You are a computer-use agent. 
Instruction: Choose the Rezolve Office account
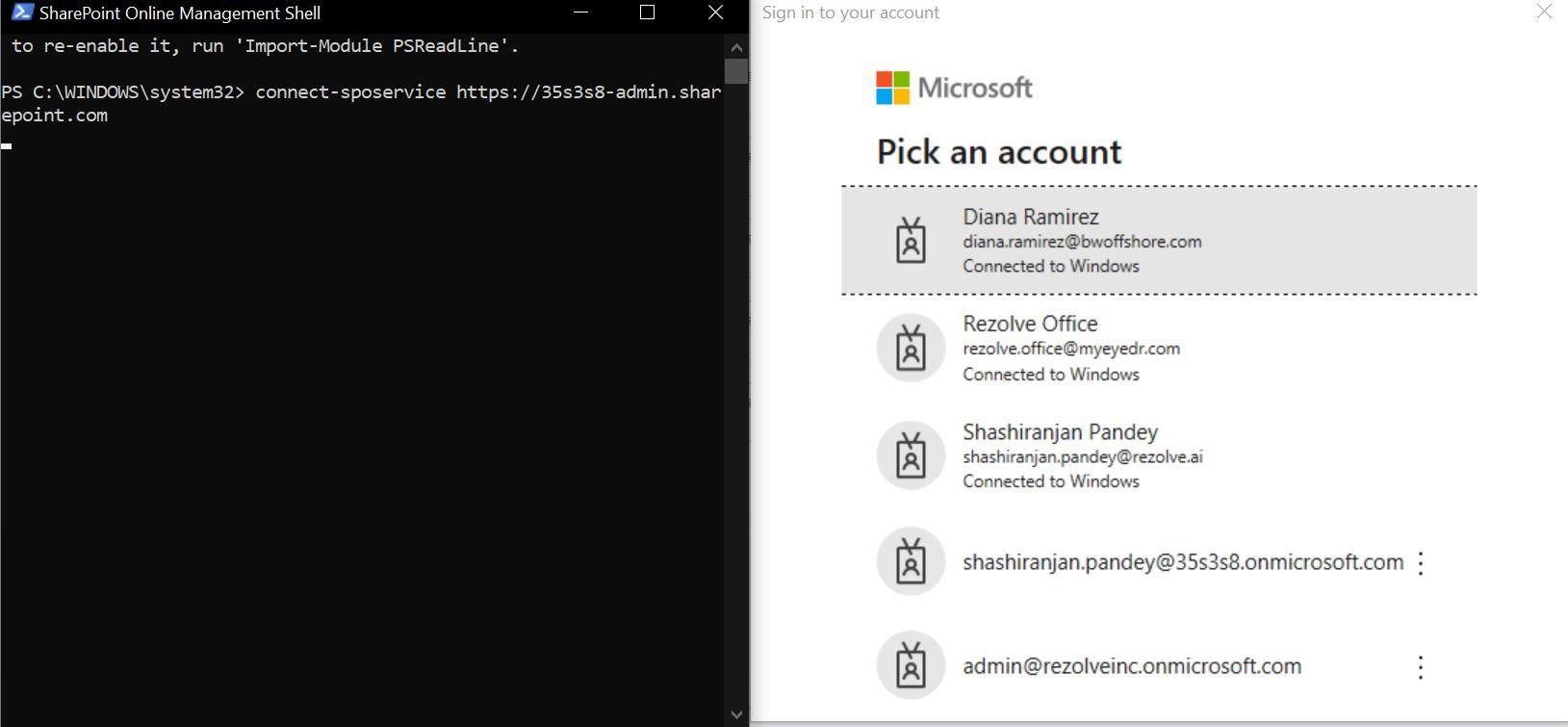[1159, 348]
